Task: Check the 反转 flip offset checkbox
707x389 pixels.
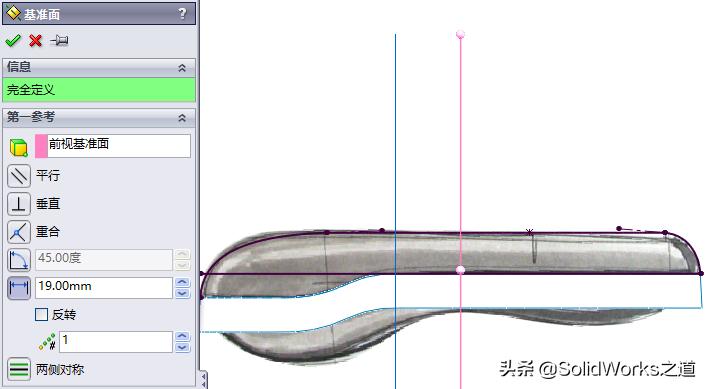Action: coord(41,314)
